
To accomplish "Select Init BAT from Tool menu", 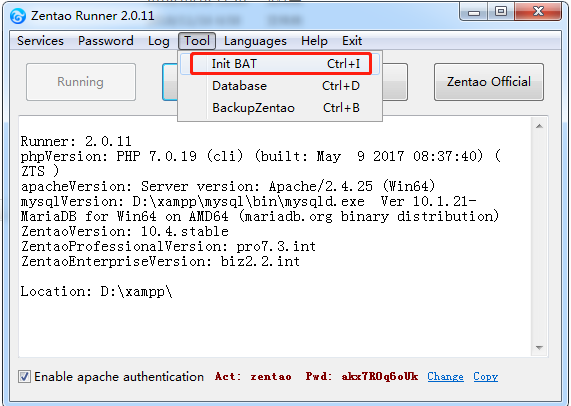I will coord(280,64).
